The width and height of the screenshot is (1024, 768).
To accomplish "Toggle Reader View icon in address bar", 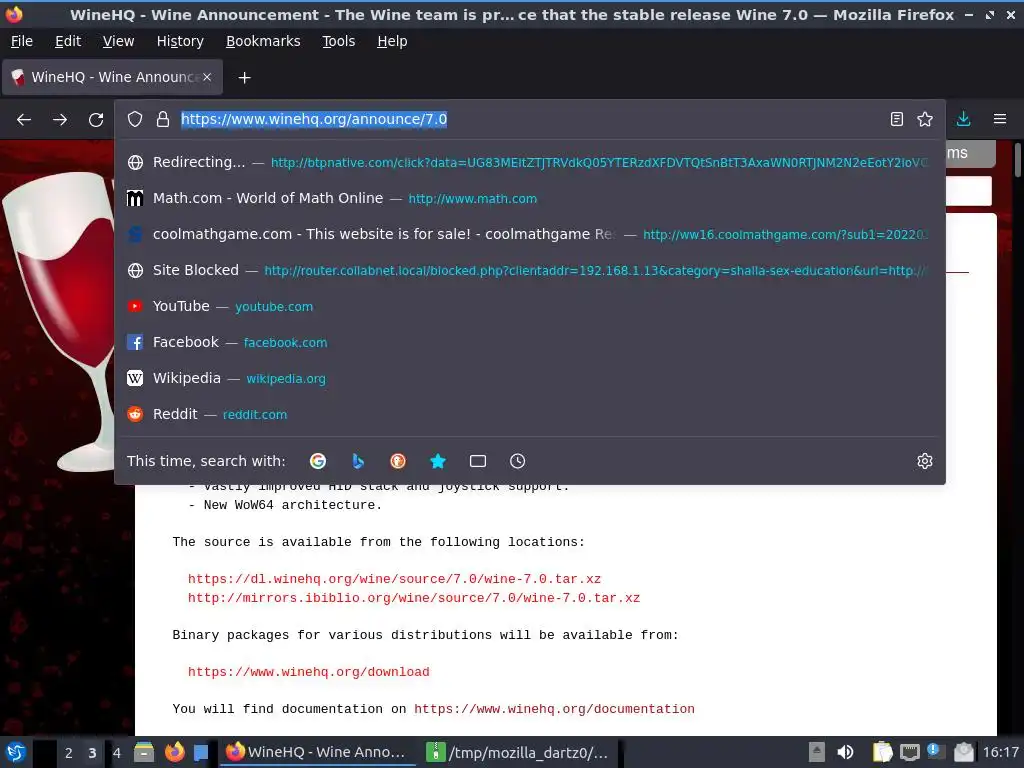I will [x=897, y=119].
